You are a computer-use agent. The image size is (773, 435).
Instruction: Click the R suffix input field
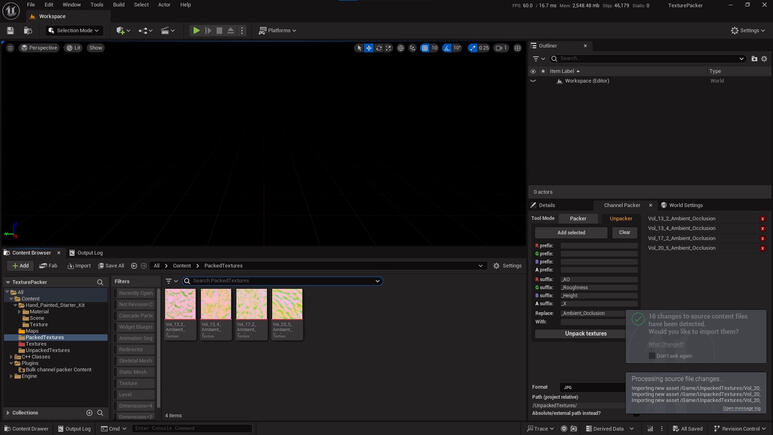pos(598,279)
